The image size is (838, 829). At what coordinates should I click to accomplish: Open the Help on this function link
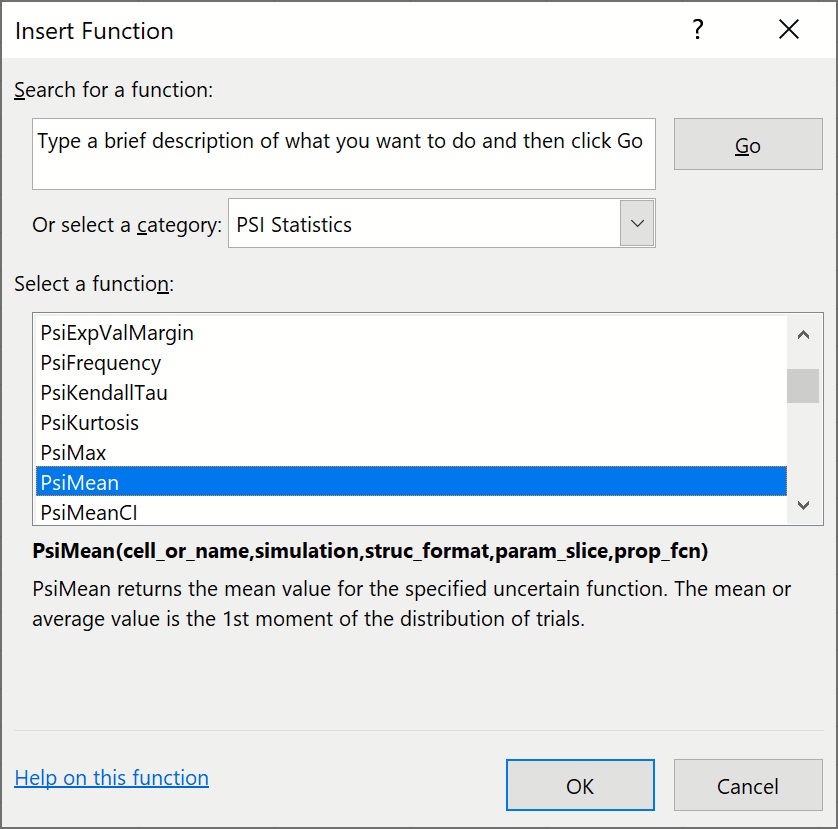point(111,778)
